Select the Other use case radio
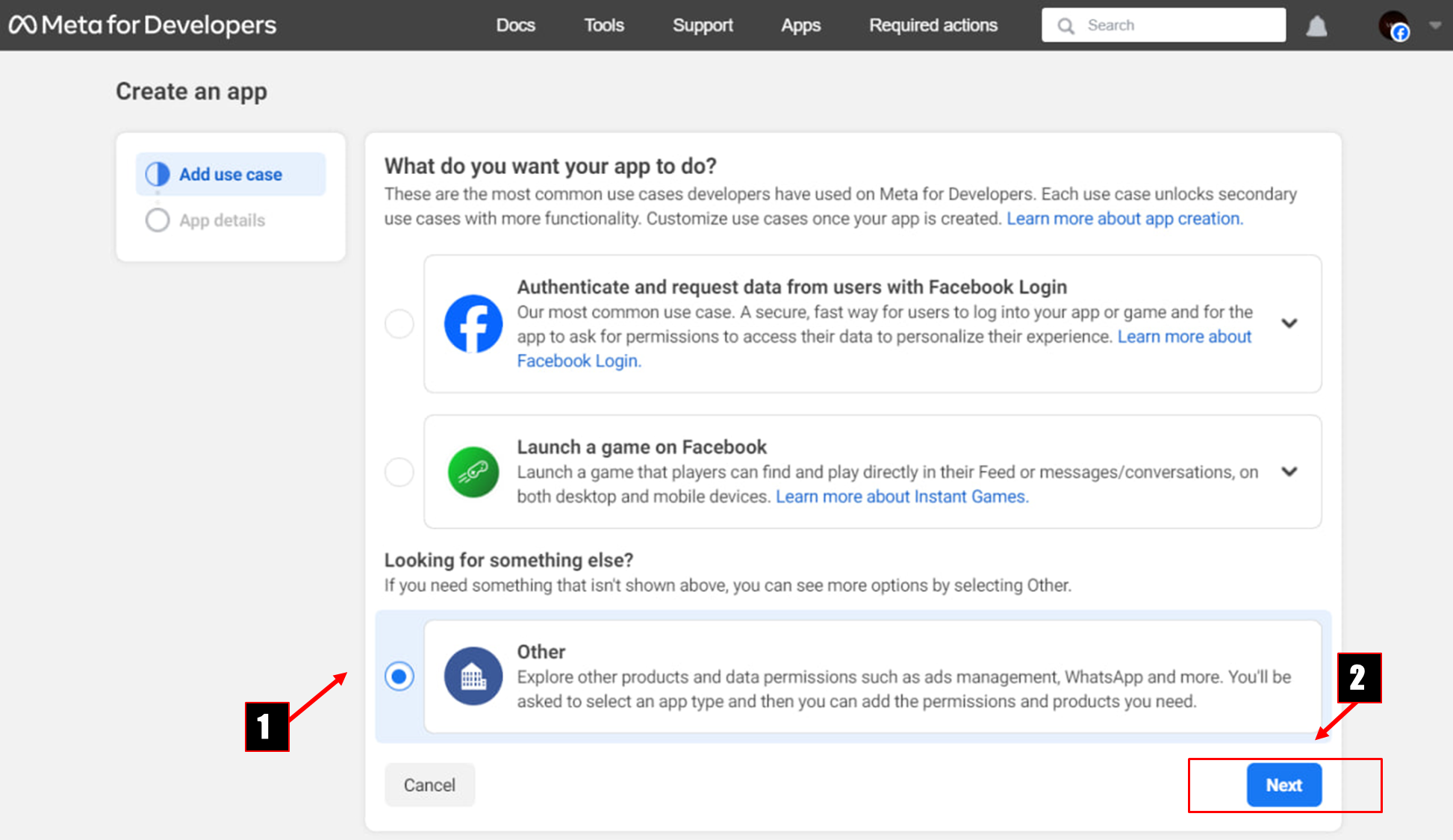Screen dimensions: 1453x840 (x=399, y=676)
